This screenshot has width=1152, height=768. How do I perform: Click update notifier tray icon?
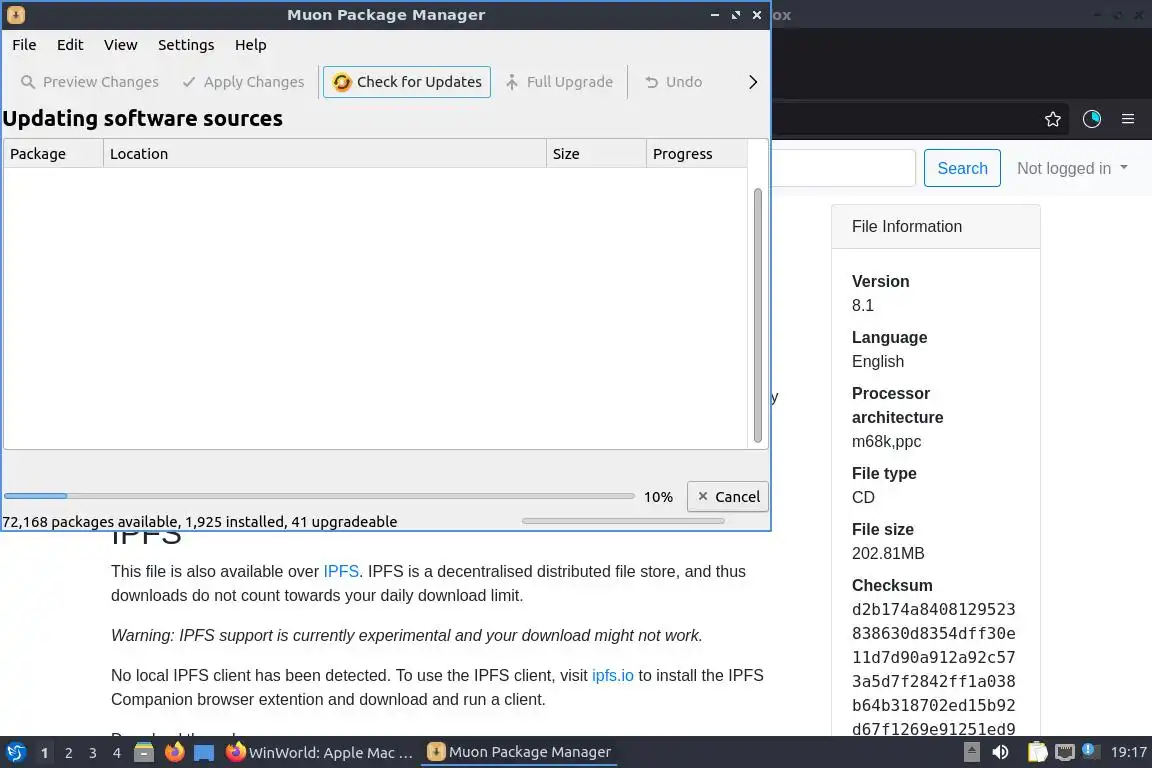[1091, 751]
